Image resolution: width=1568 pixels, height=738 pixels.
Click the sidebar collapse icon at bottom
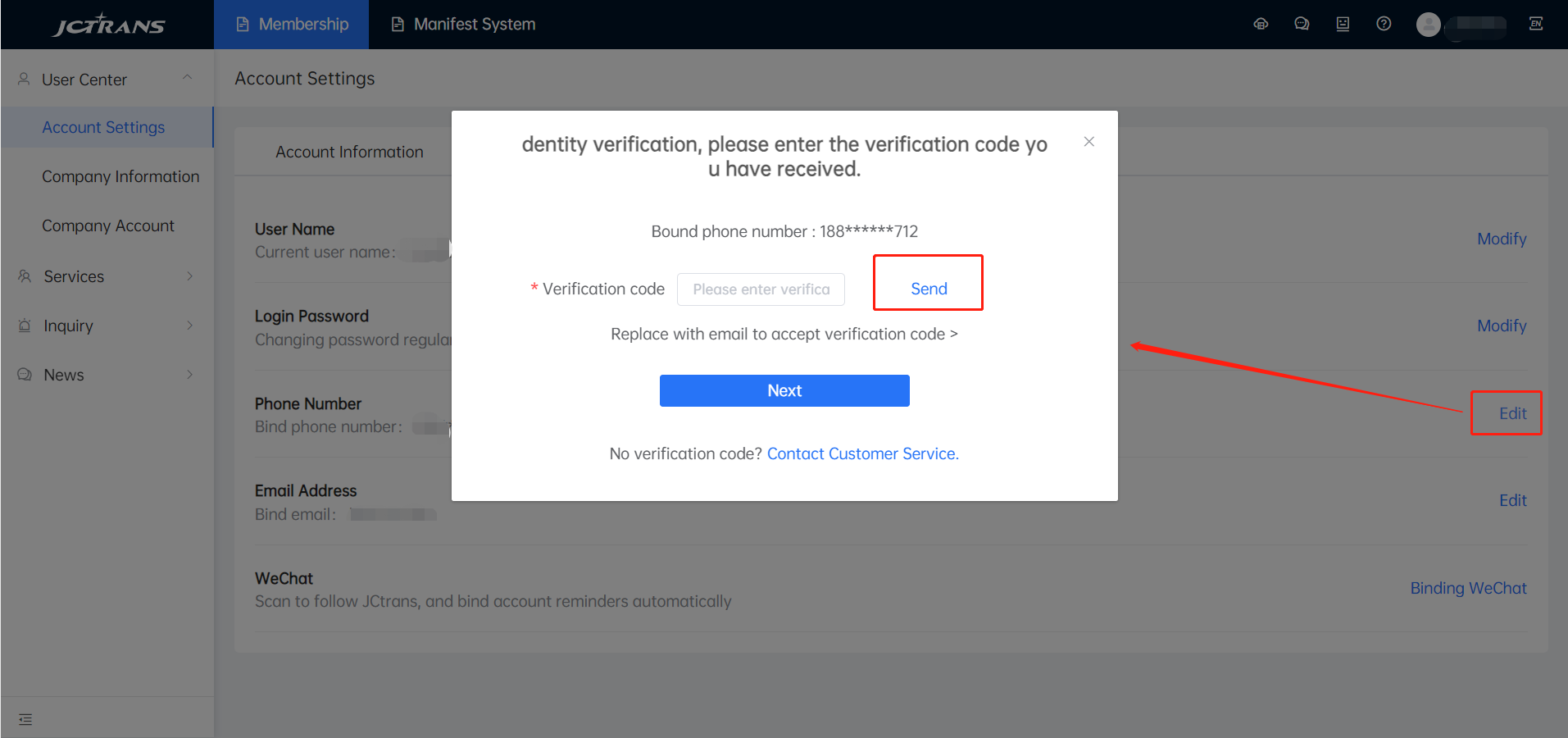(25, 719)
